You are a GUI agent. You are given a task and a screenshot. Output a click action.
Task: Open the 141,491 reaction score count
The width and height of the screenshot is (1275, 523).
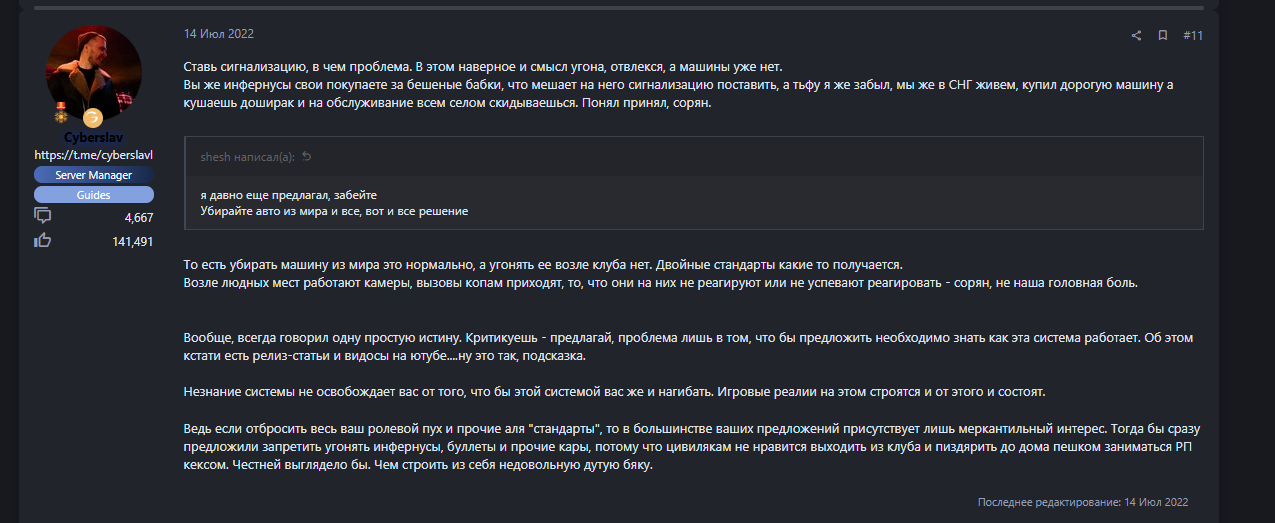point(132,241)
